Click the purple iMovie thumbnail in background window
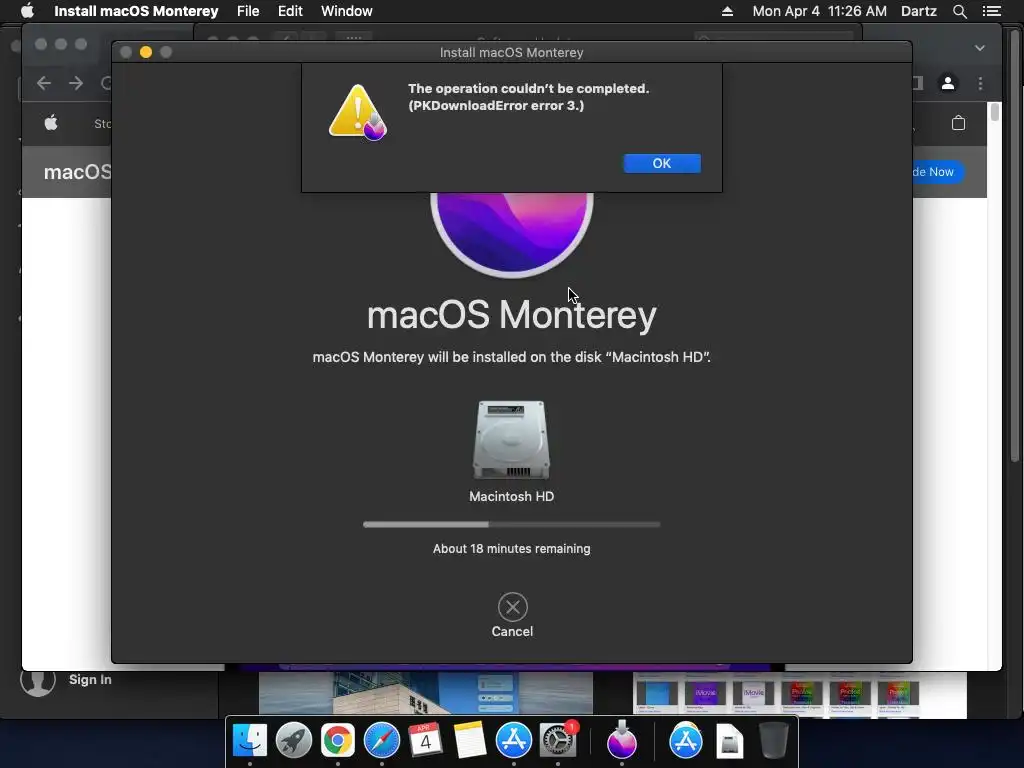1024x768 pixels. pos(705,694)
